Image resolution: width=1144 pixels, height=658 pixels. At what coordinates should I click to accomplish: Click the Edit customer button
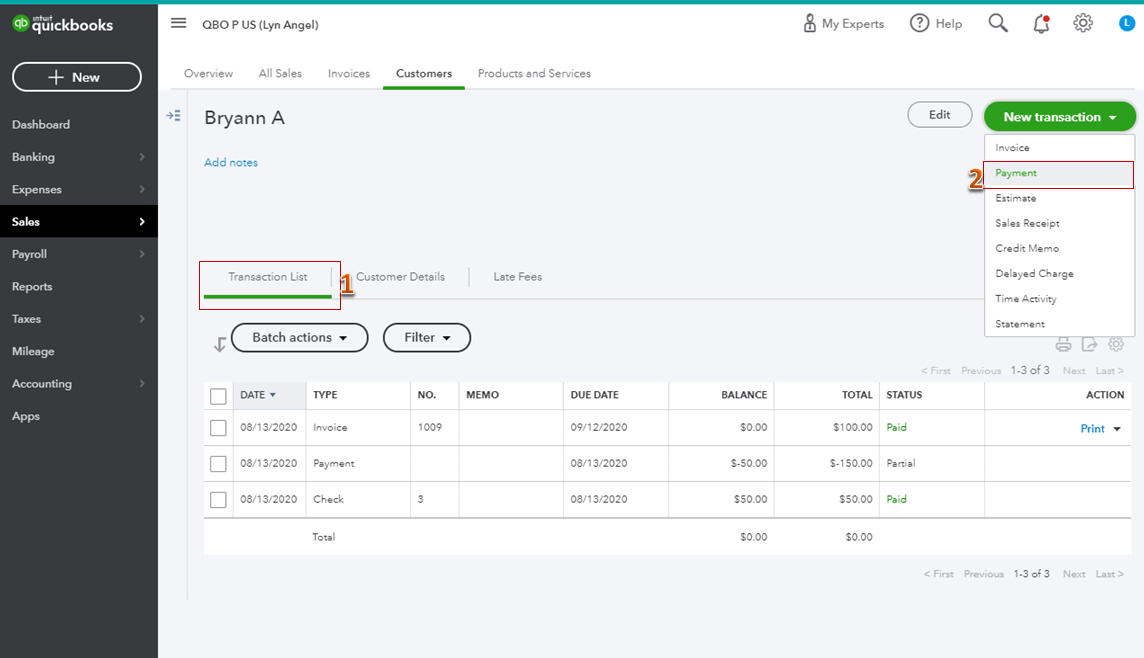tap(939, 115)
